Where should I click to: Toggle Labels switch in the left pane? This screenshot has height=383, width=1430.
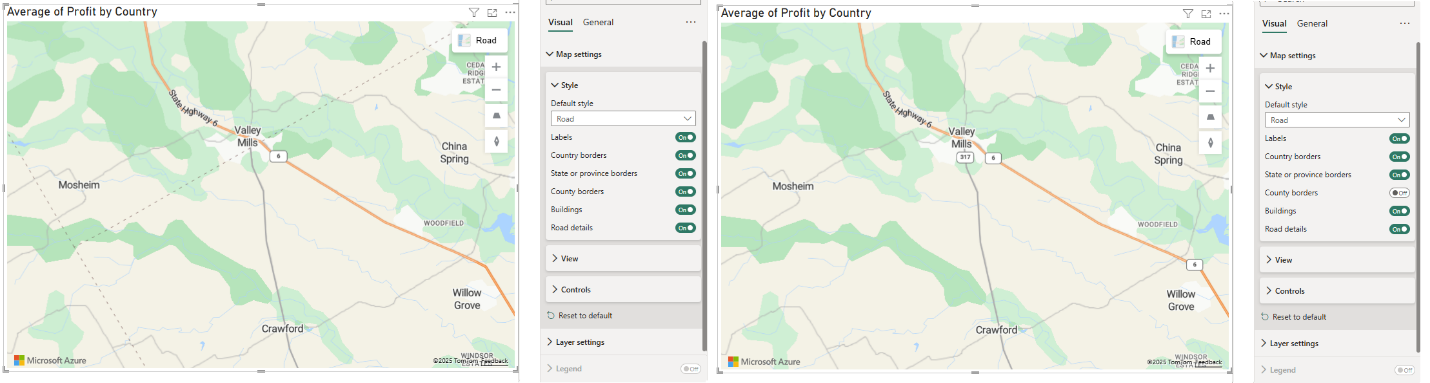pos(685,137)
